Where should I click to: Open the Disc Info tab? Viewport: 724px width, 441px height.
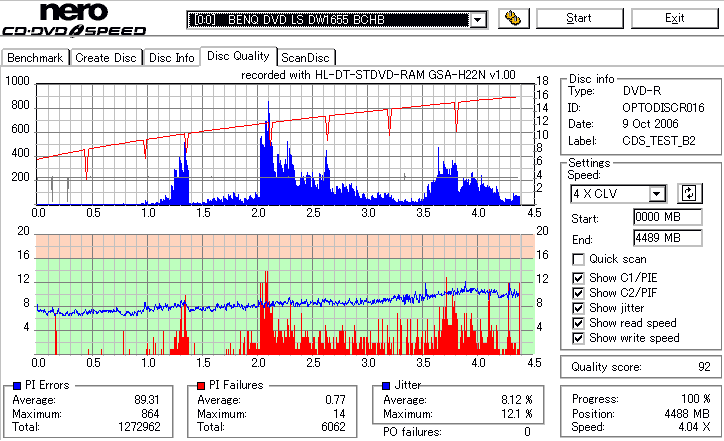pos(171,58)
